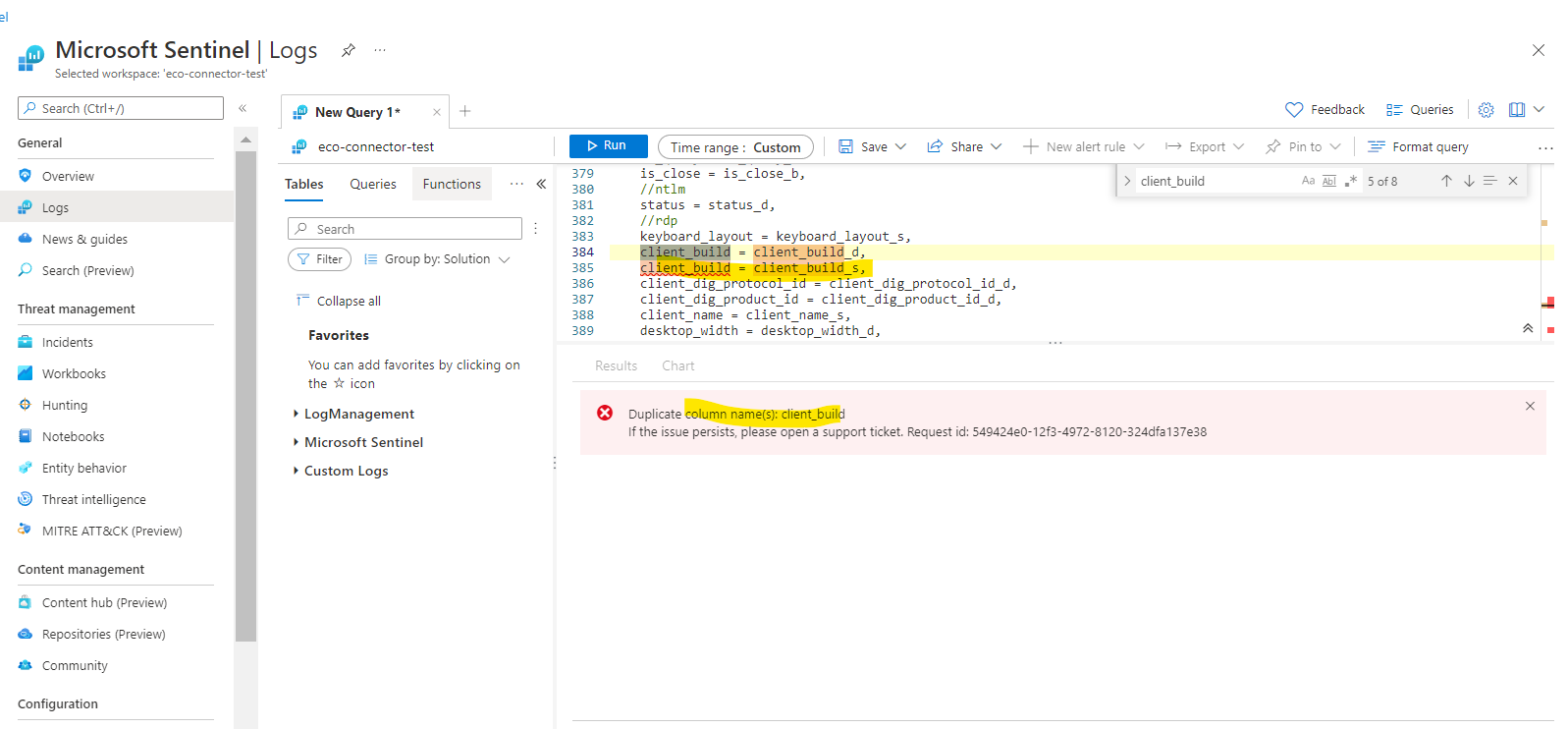Close the find widget
This screenshot has height=729, width=1568.
click(1513, 181)
